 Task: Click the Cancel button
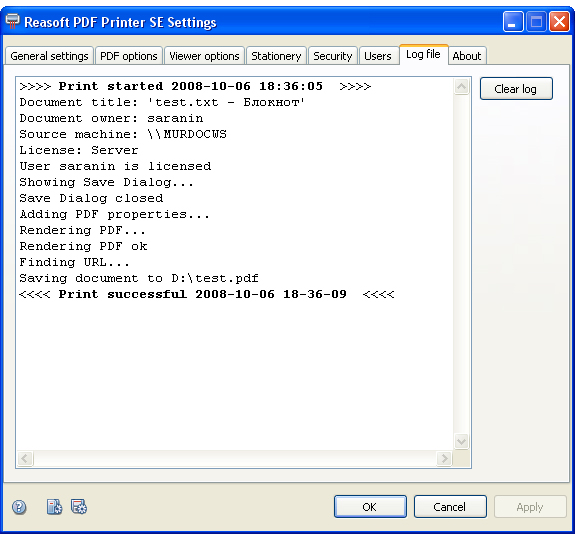coord(450,507)
